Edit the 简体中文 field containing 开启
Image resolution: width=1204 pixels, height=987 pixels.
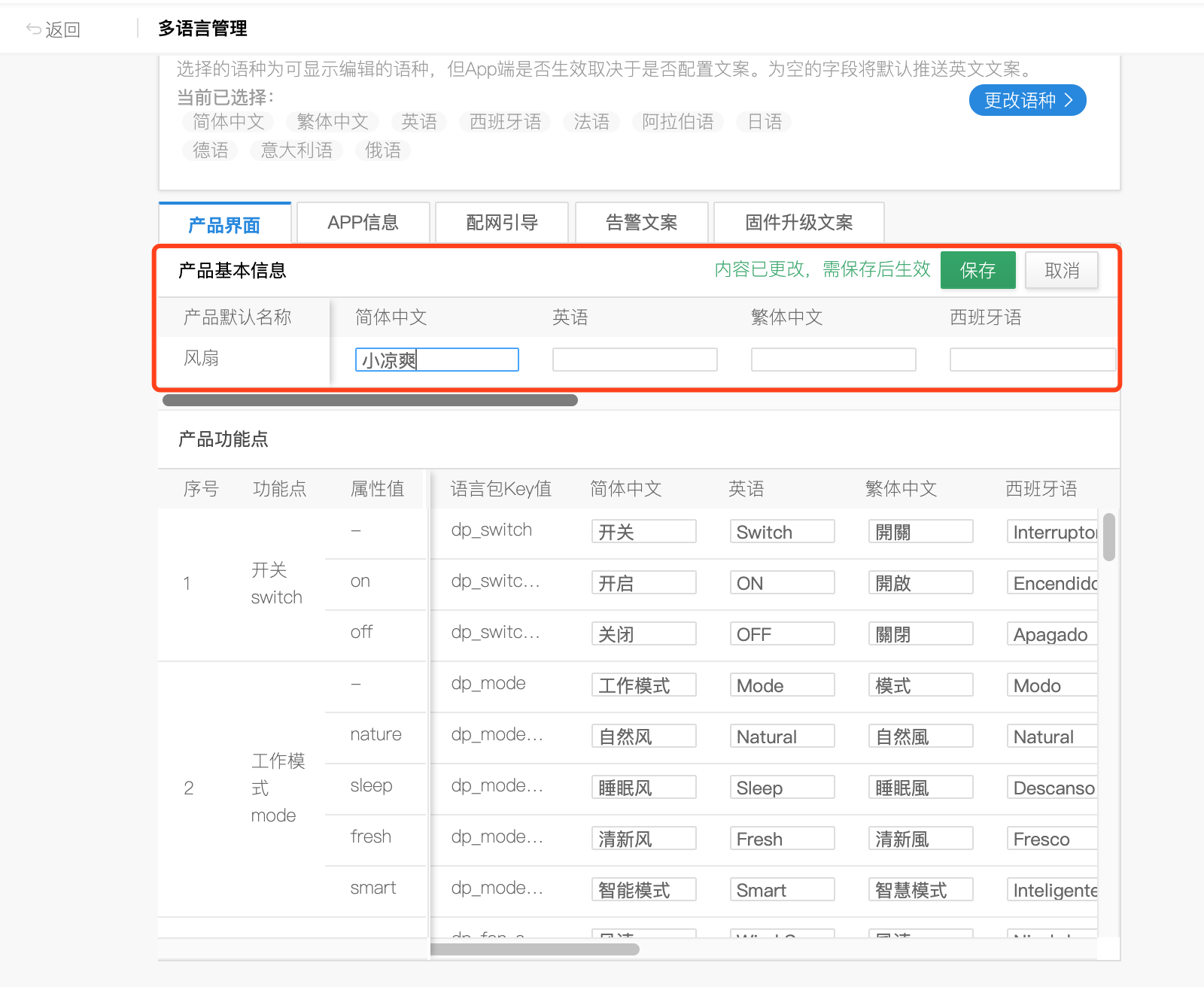click(x=644, y=582)
